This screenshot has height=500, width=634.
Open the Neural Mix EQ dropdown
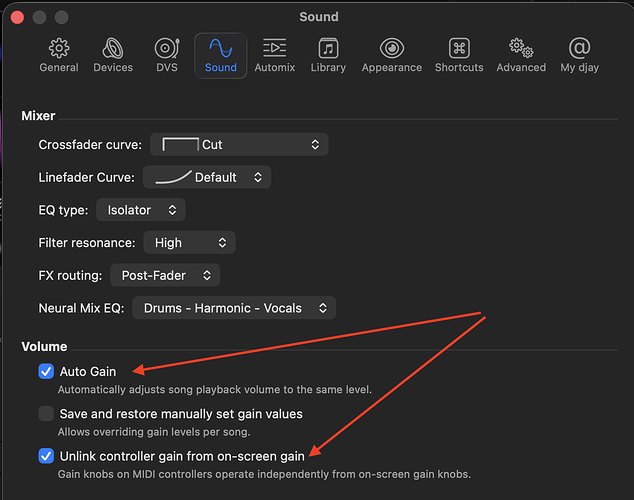pyautogui.click(x=234, y=308)
